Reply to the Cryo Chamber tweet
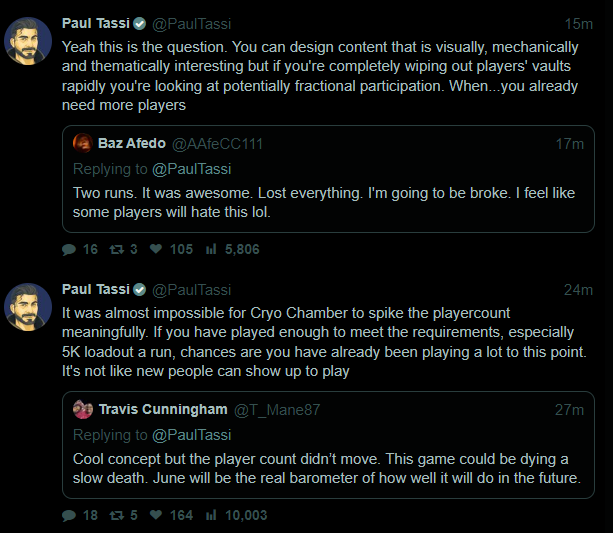The height and width of the screenshot is (533, 613). 69,515
